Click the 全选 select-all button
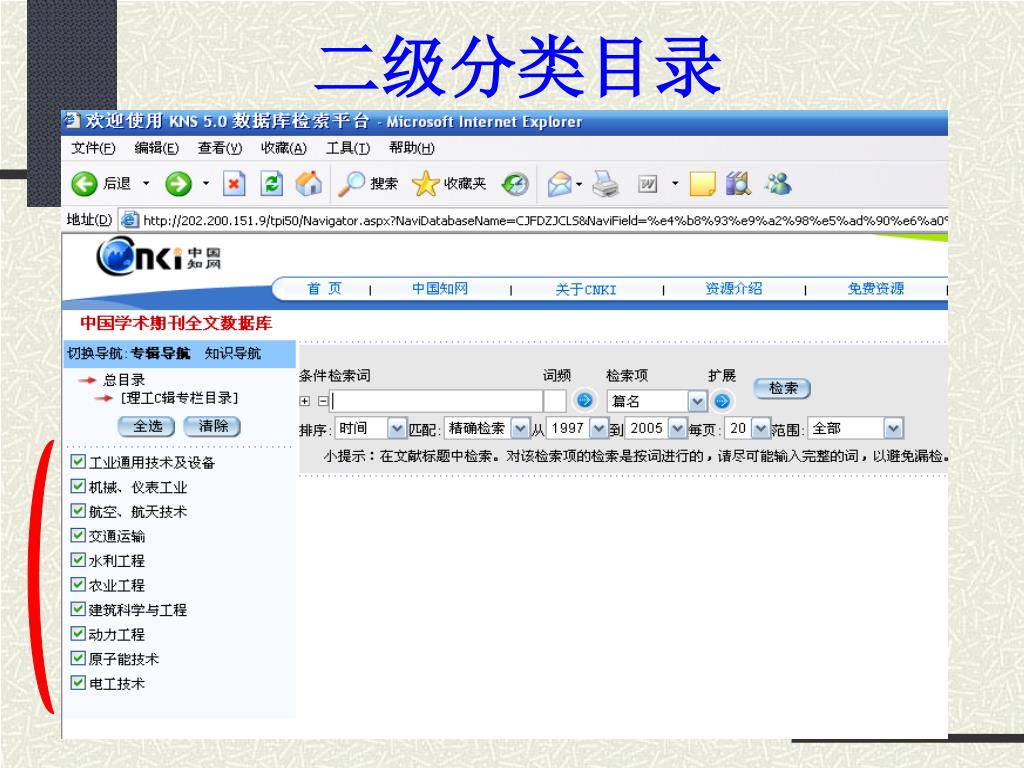The width and height of the screenshot is (1024, 768). 146,426
